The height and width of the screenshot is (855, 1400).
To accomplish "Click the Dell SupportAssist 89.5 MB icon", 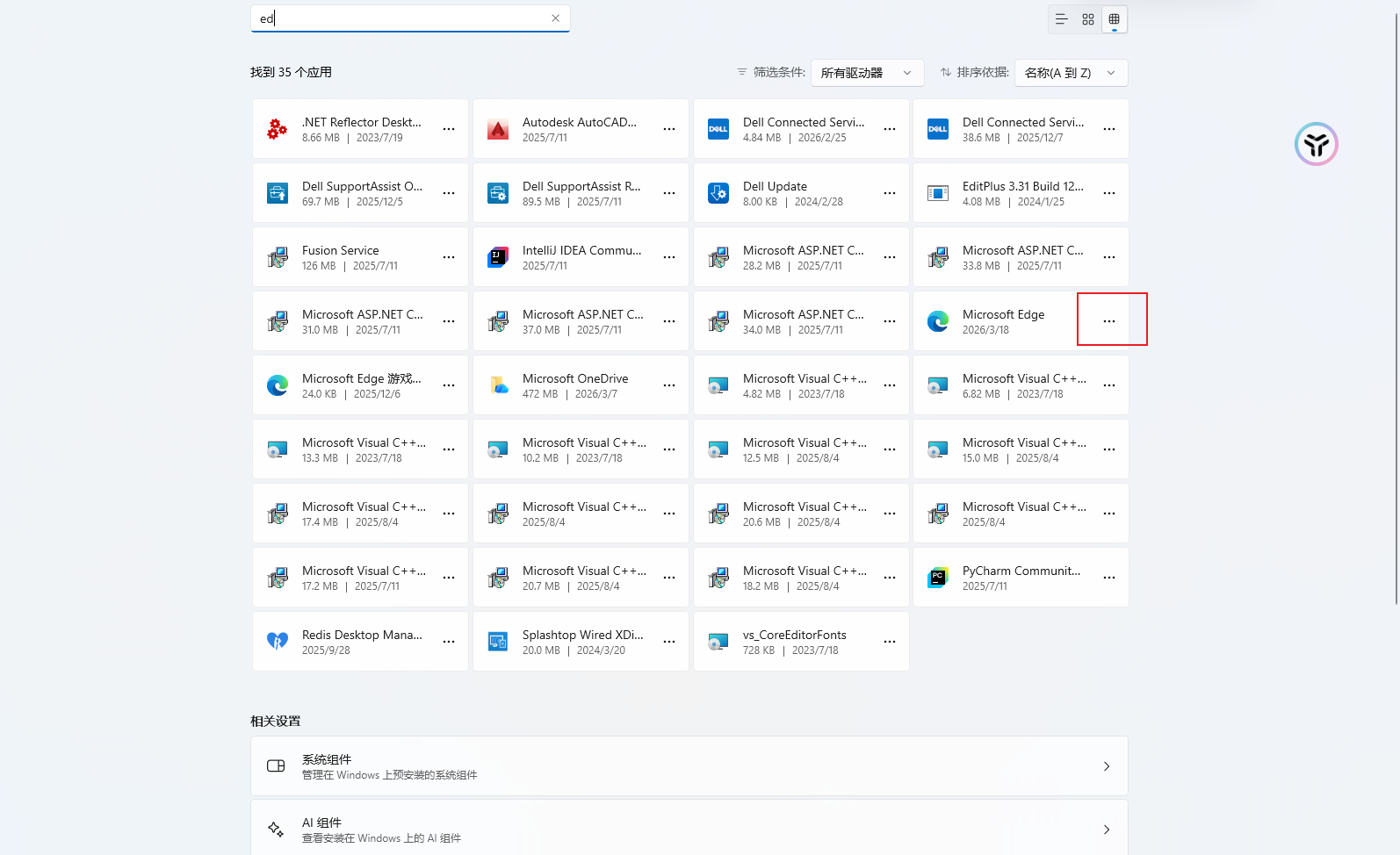I will point(498,193).
